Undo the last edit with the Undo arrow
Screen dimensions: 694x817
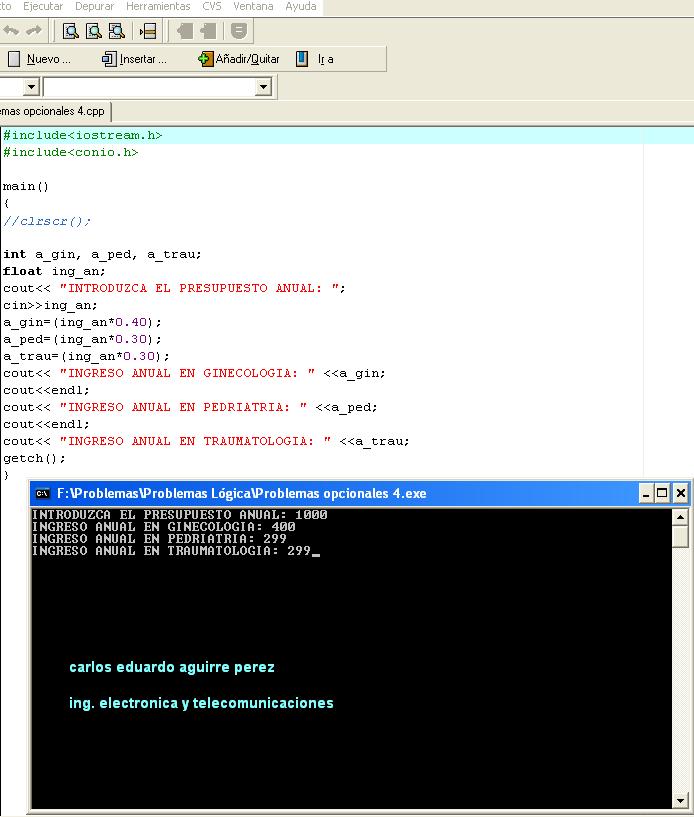[10, 31]
